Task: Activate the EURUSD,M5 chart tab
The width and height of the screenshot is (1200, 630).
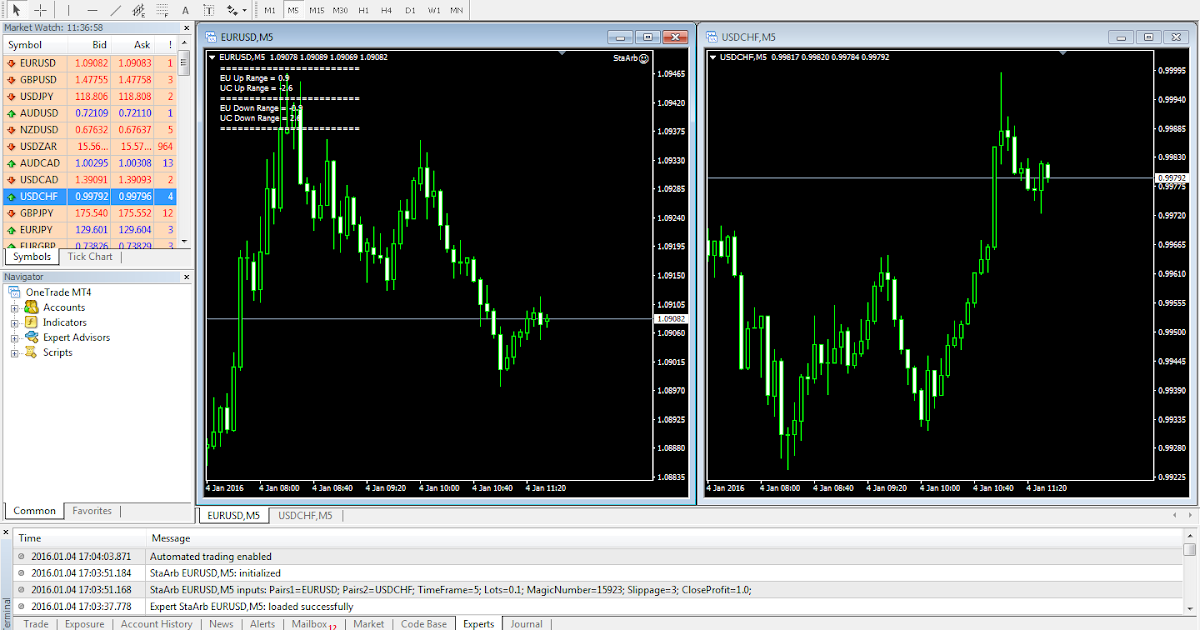Action: (234, 516)
